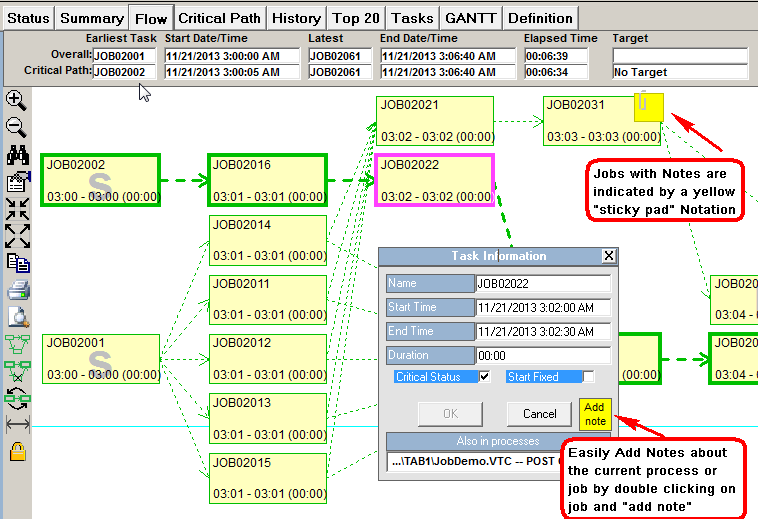Screen dimensions: 758x519
Task: Click the horizontal width arrows icon
Action: point(17,425)
